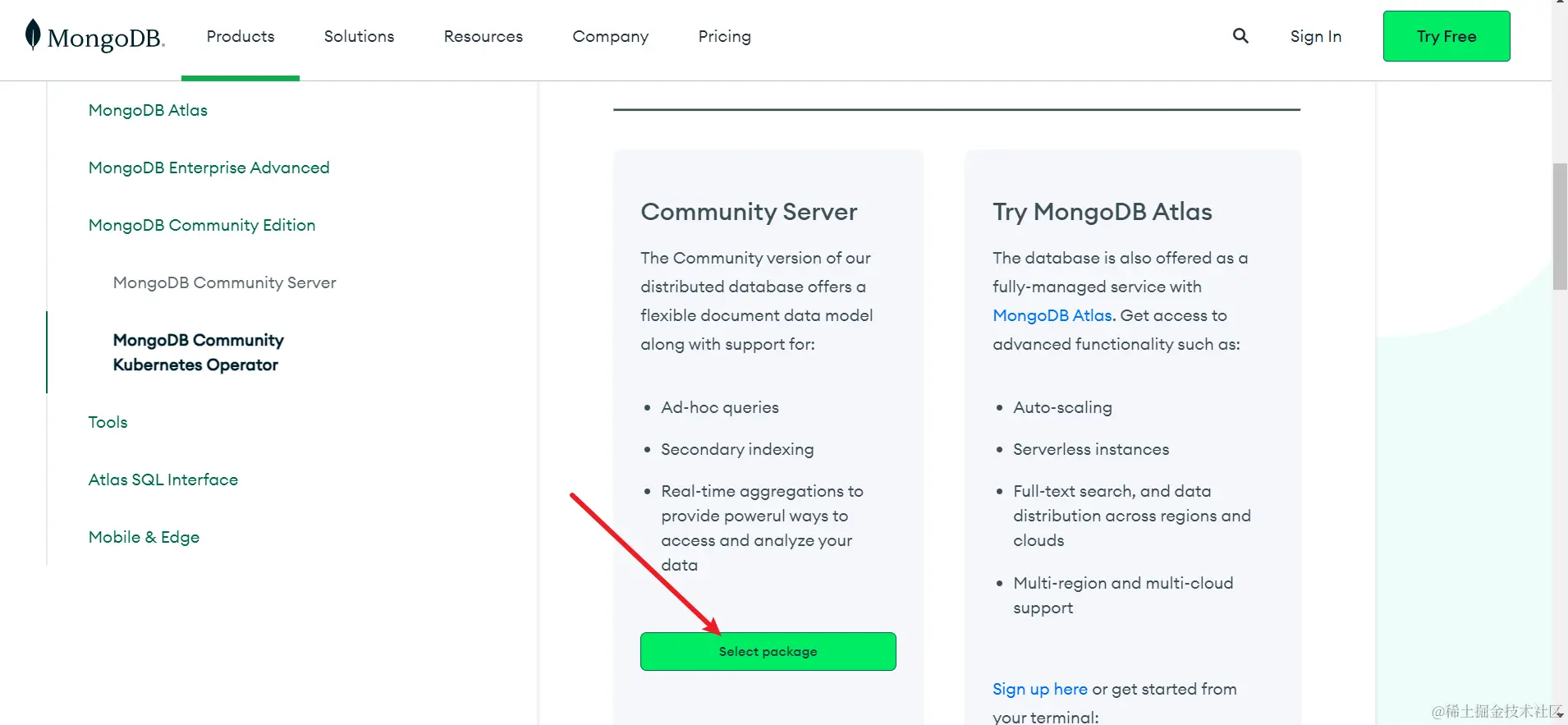Select MongoDB Enterprise Advanced sidebar link
1568x725 pixels.
[x=209, y=167]
